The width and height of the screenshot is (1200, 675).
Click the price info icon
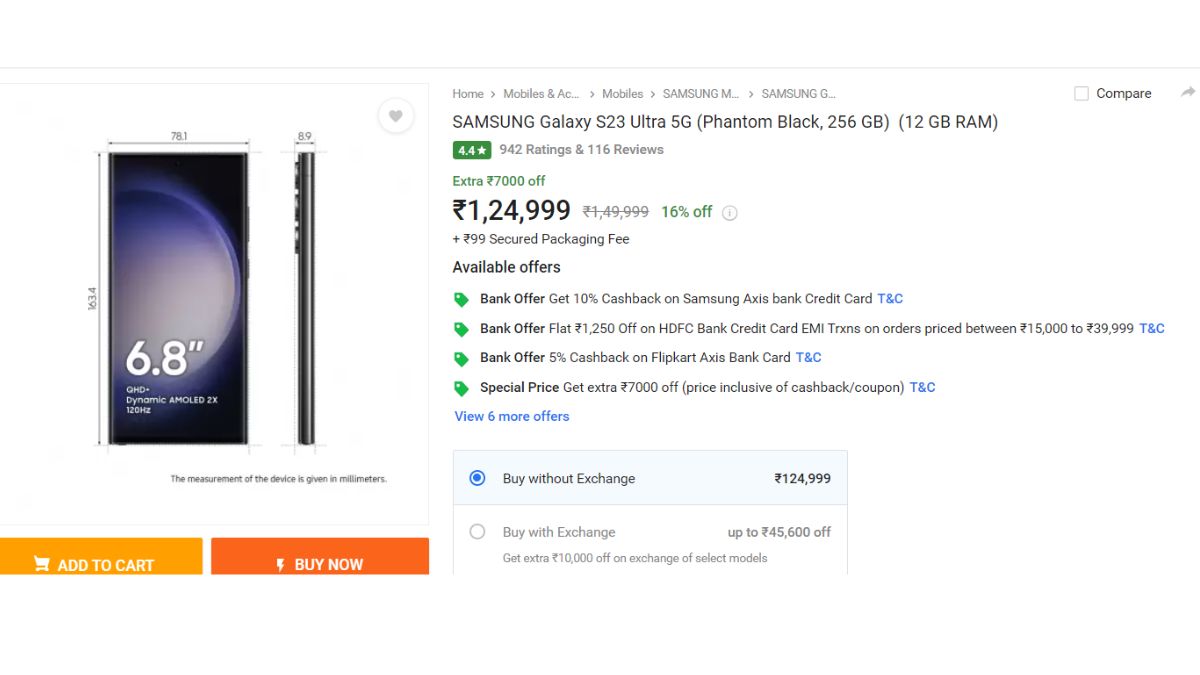[730, 213]
